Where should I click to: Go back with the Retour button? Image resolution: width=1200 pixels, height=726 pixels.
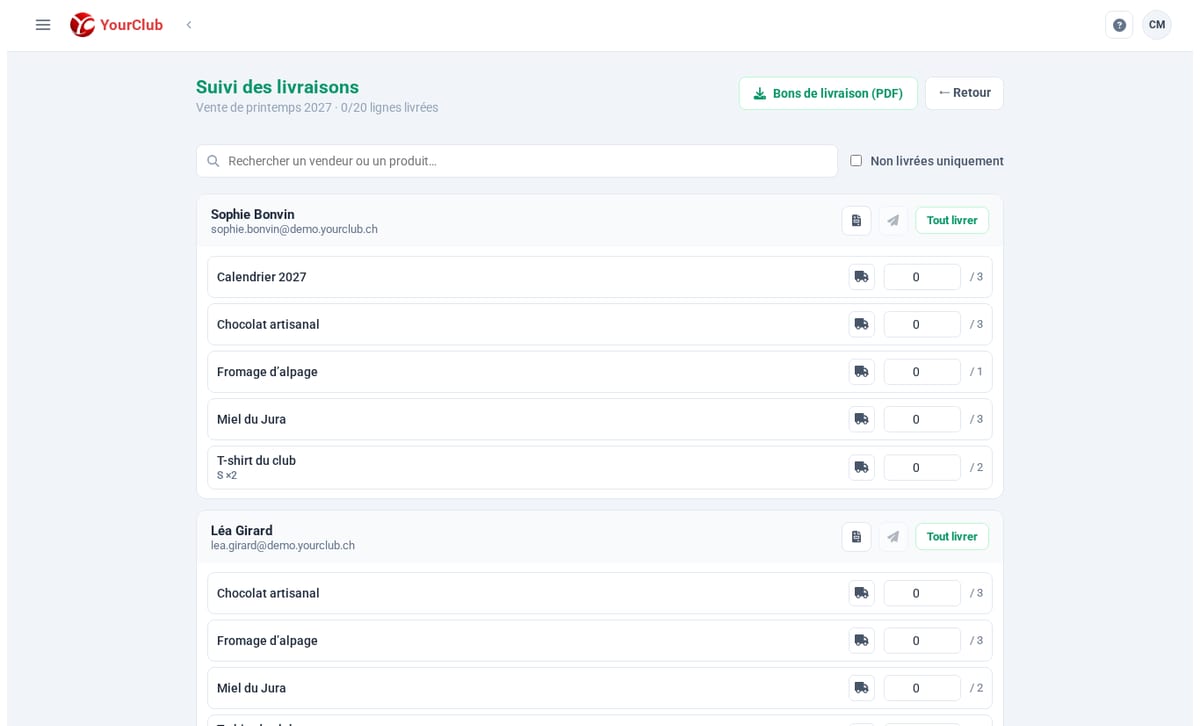click(964, 93)
